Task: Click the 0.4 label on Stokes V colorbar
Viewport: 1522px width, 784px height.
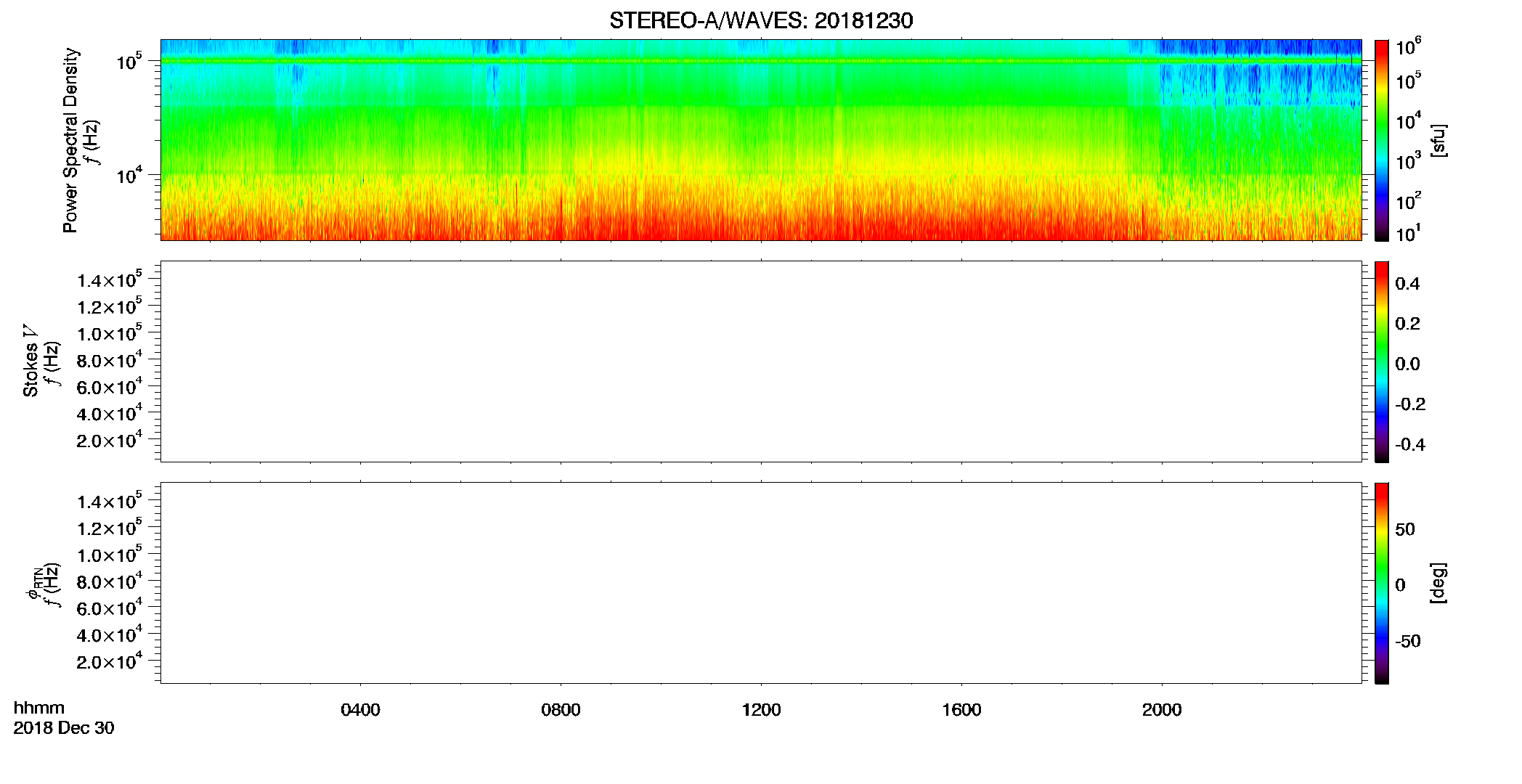Action: (x=1407, y=284)
